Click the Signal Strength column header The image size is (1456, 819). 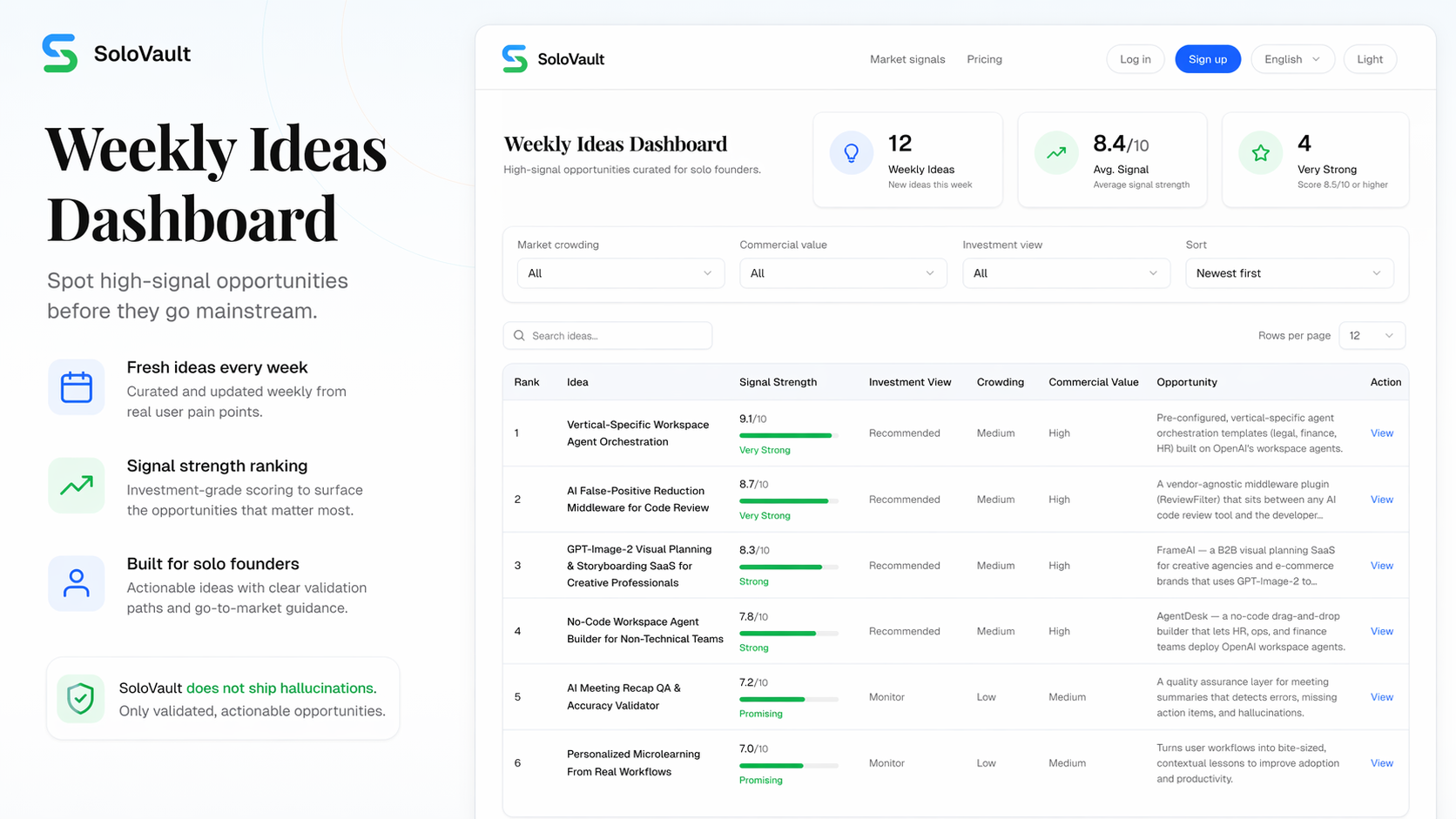pyautogui.click(x=778, y=382)
